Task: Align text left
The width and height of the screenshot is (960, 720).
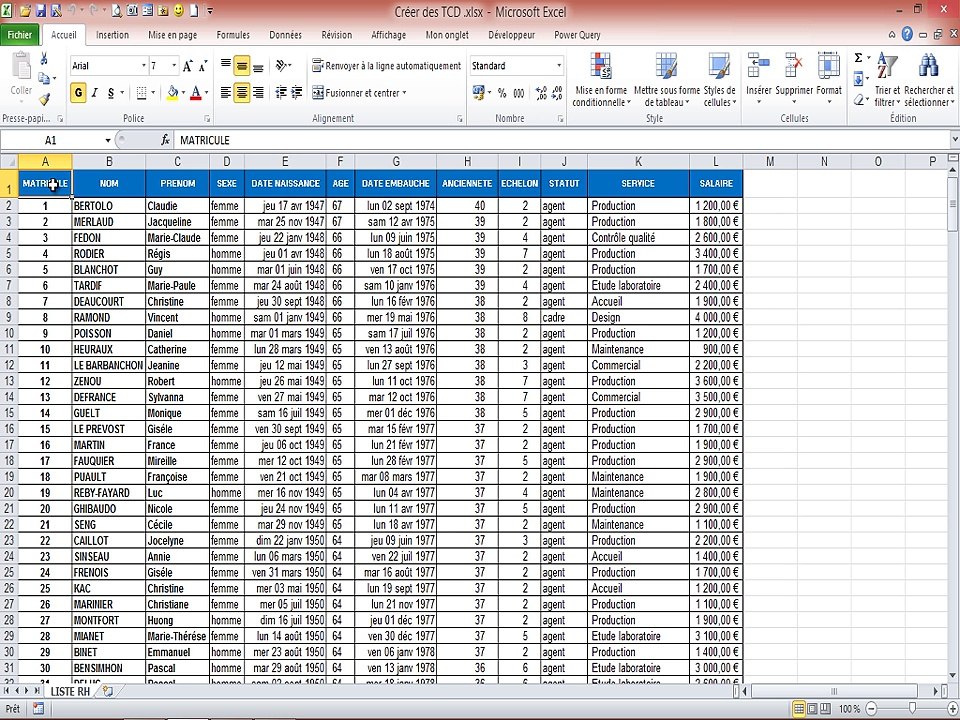Action: pos(226,93)
